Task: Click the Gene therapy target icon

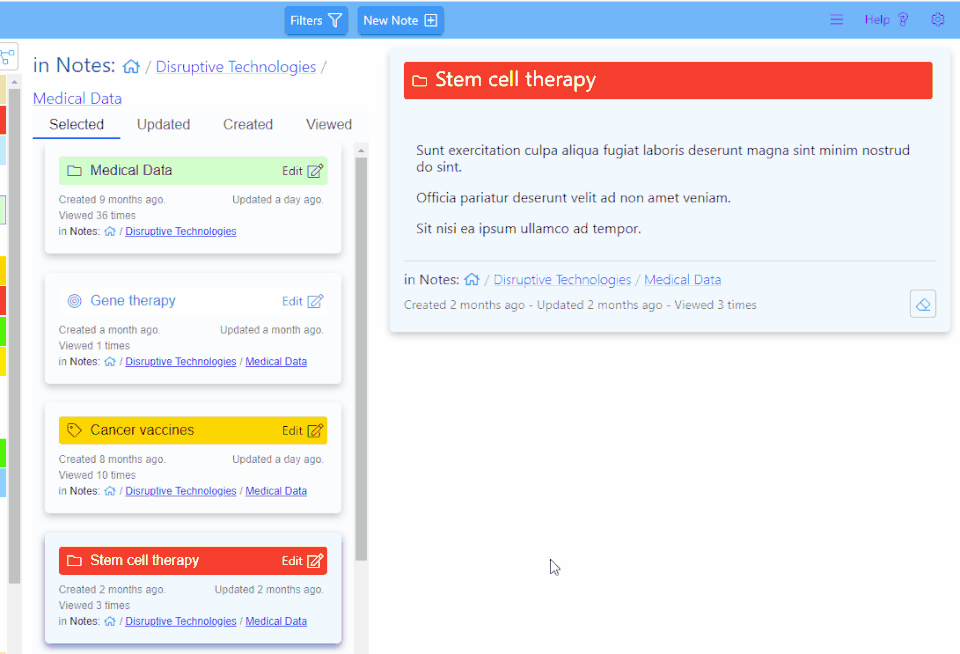Action: tap(74, 301)
